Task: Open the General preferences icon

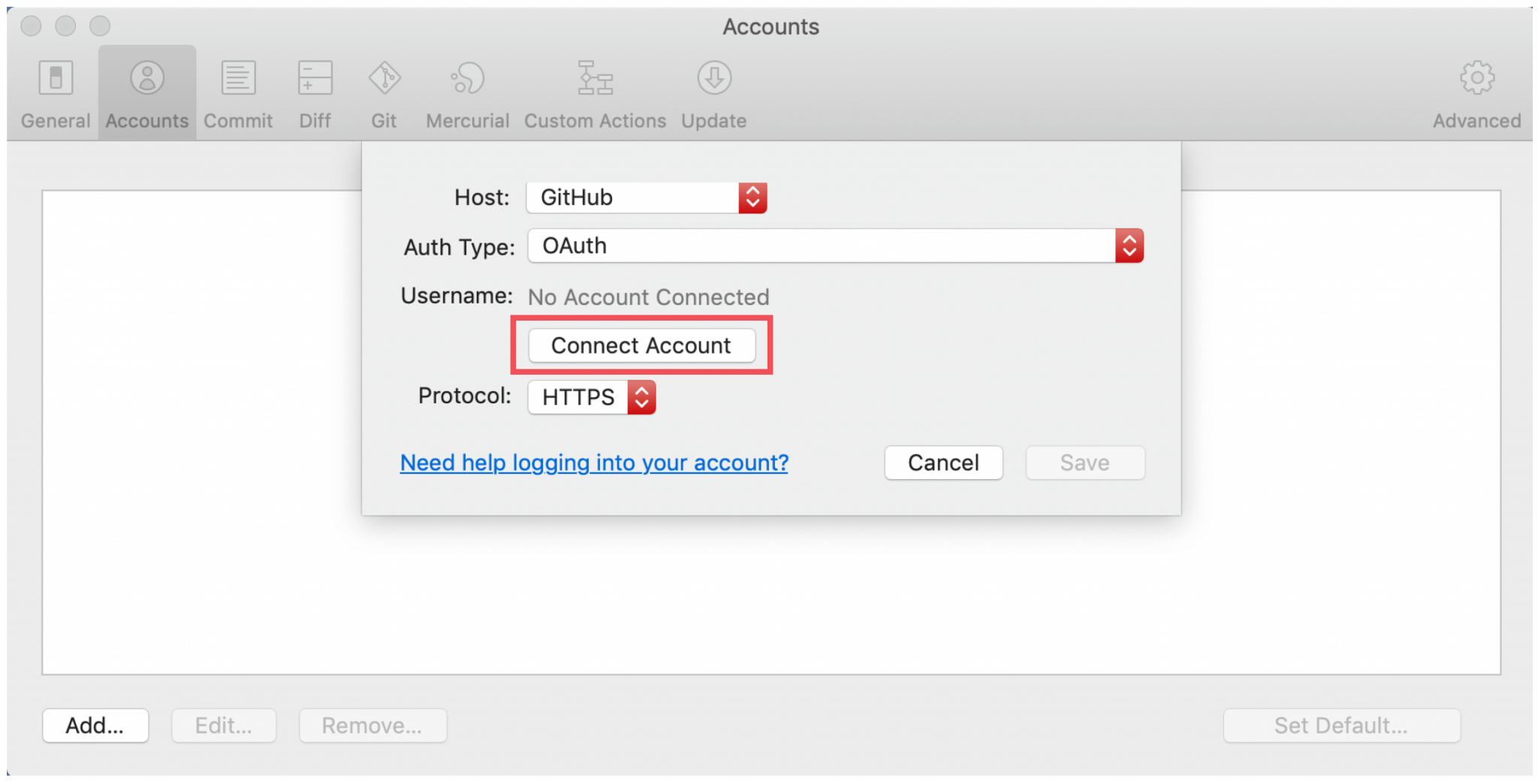Action: click(56, 79)
